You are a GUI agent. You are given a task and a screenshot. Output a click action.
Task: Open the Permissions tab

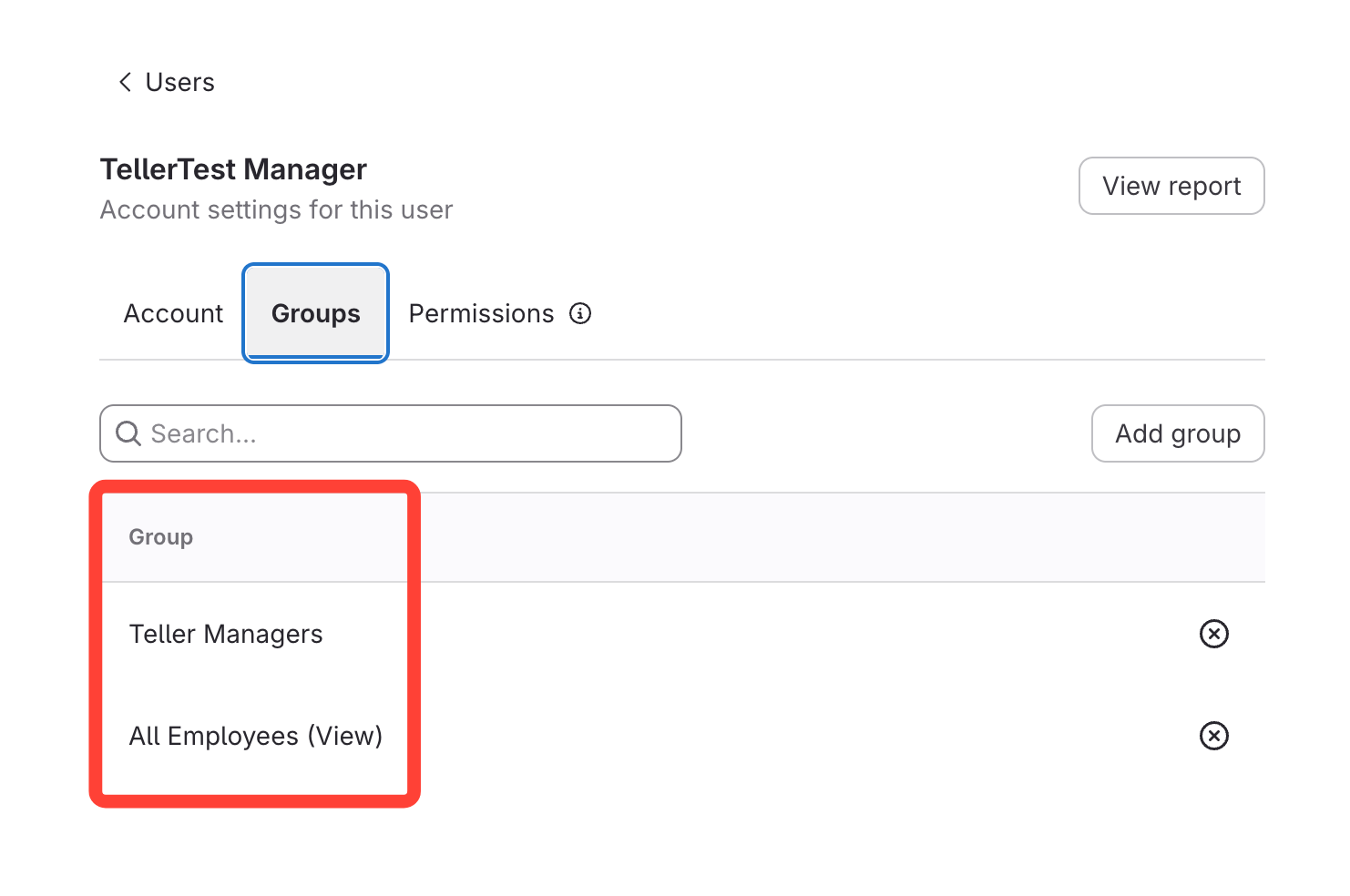pos(481,313)
